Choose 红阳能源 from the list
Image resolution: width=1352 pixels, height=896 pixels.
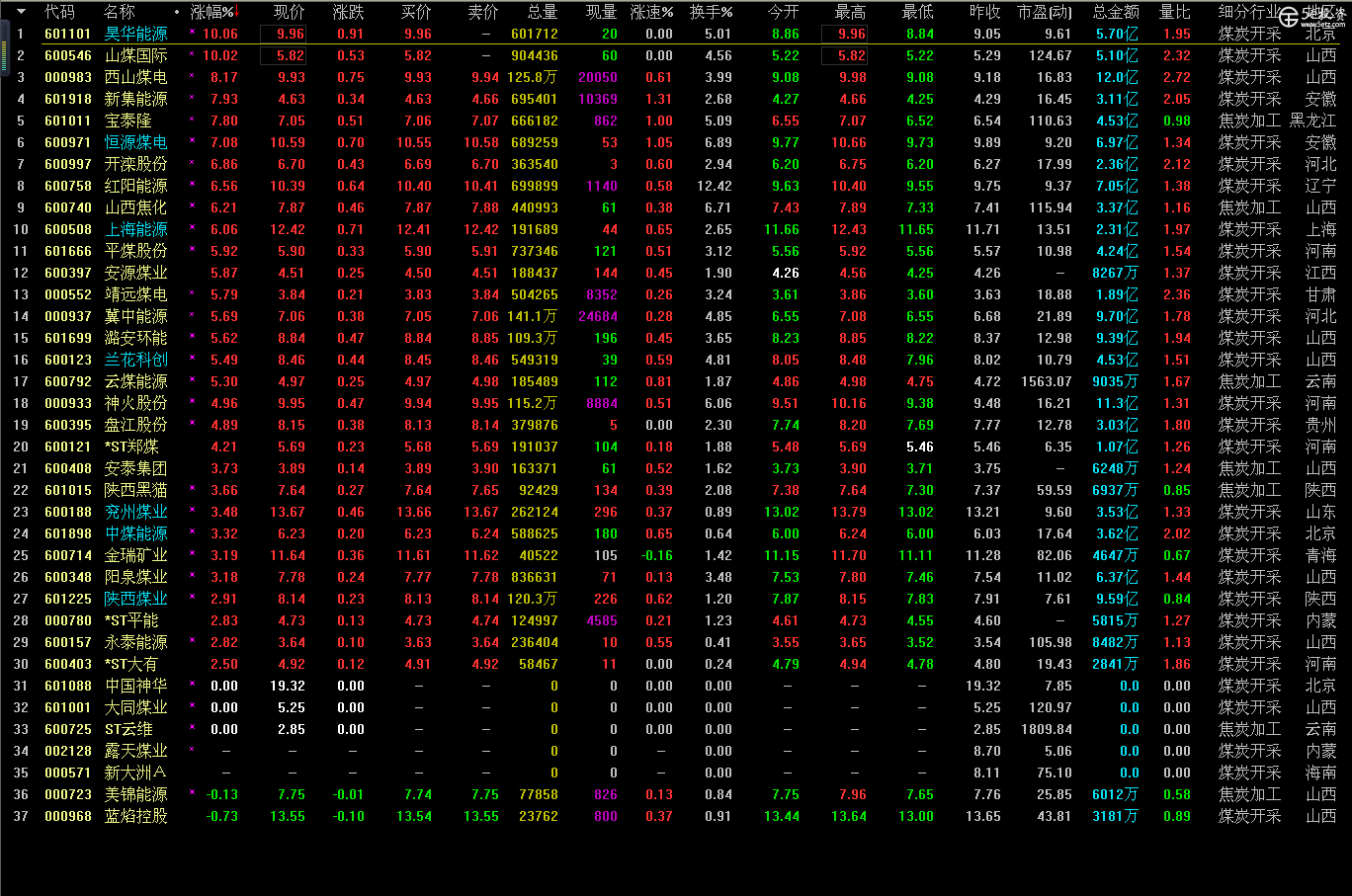click(136, 186)
